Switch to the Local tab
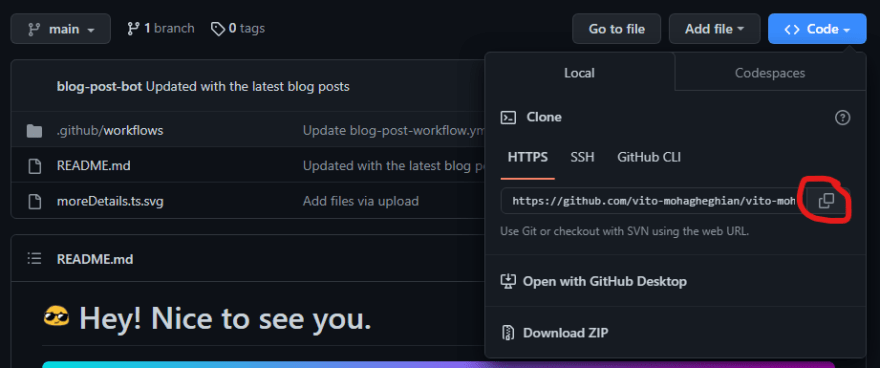This screenshot has width=880, height=368. point(579,73)
